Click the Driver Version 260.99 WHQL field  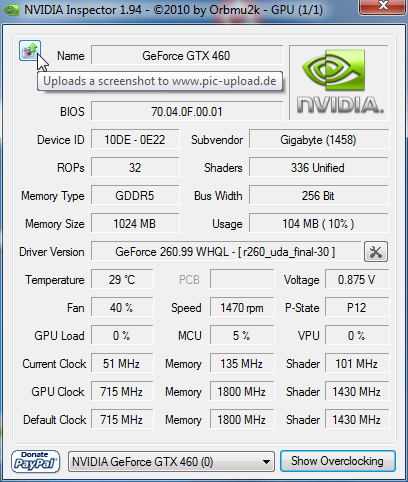tap(225, 252)
